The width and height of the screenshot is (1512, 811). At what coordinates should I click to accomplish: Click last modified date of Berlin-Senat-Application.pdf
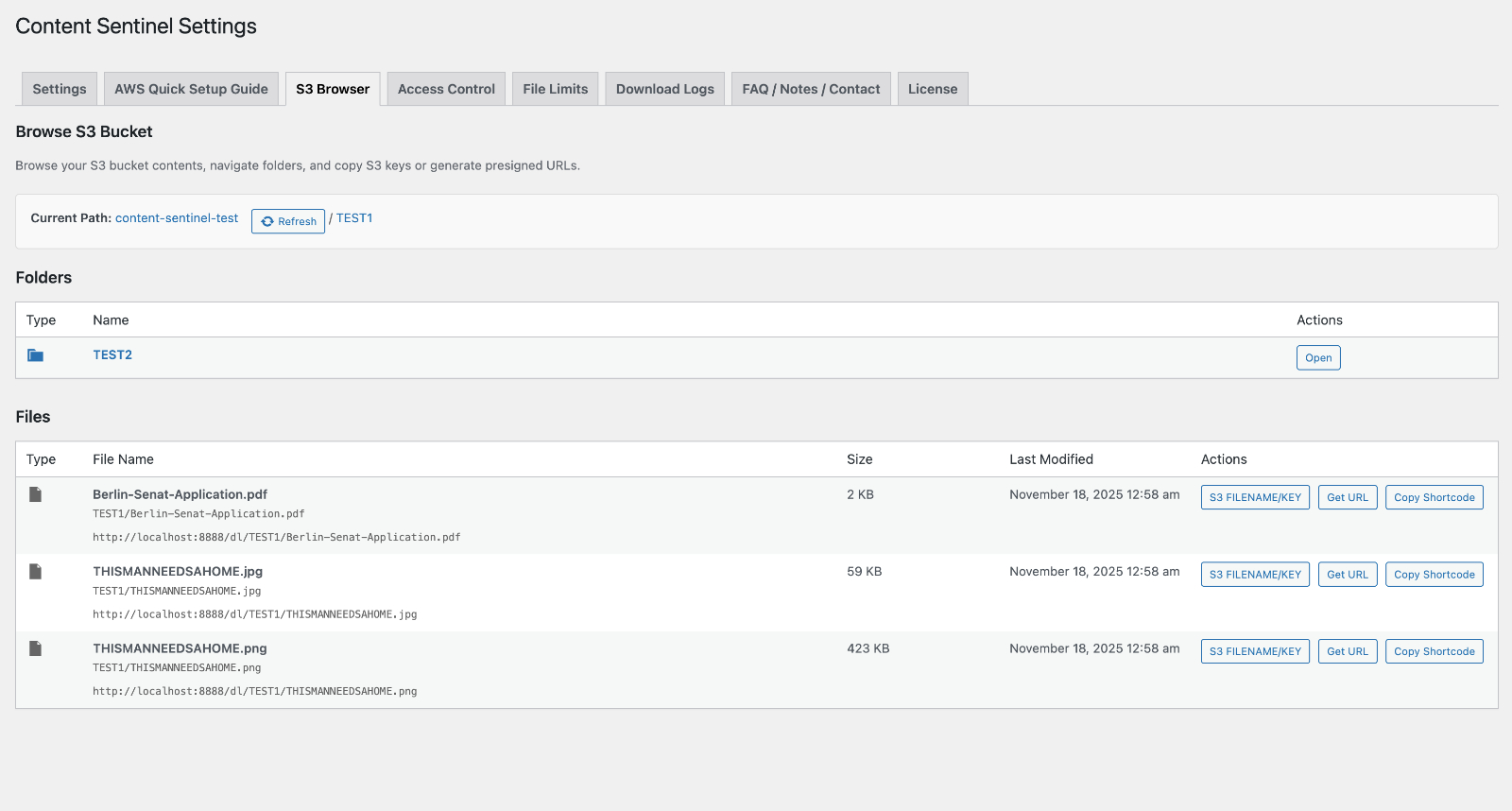(x=1094, y=494)
